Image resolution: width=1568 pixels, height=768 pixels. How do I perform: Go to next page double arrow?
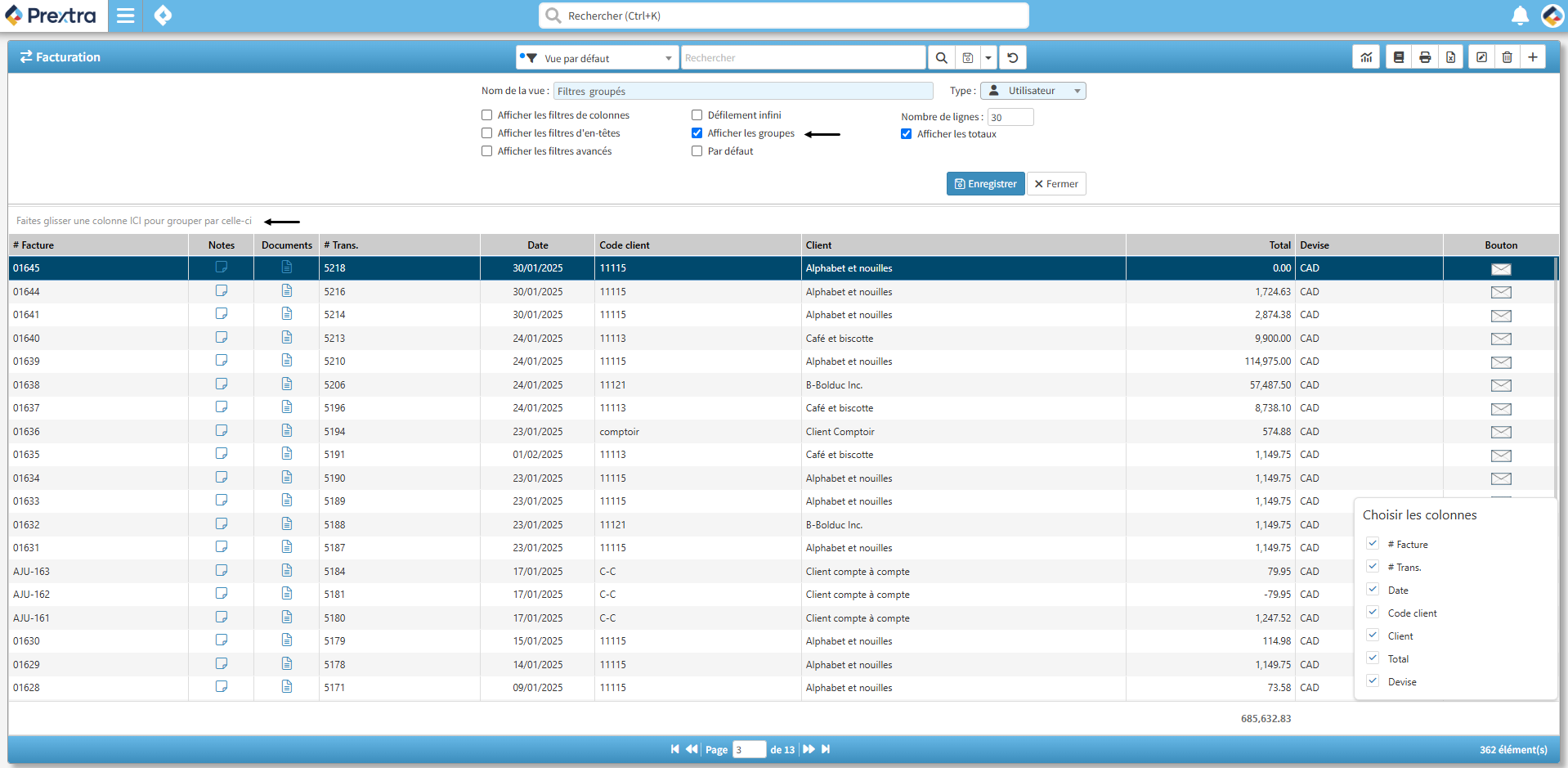[x=809, y=749]
